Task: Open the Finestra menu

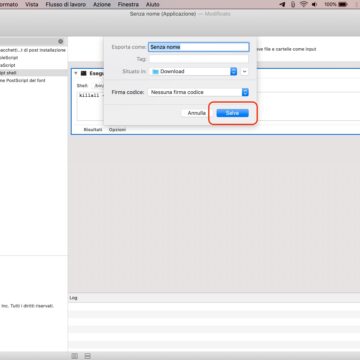Action: [128, 4]
